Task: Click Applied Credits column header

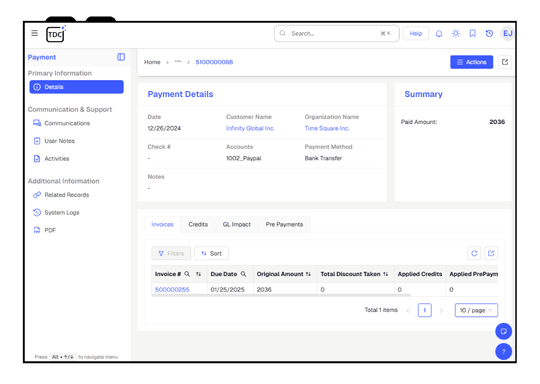Action: [420, 274]
